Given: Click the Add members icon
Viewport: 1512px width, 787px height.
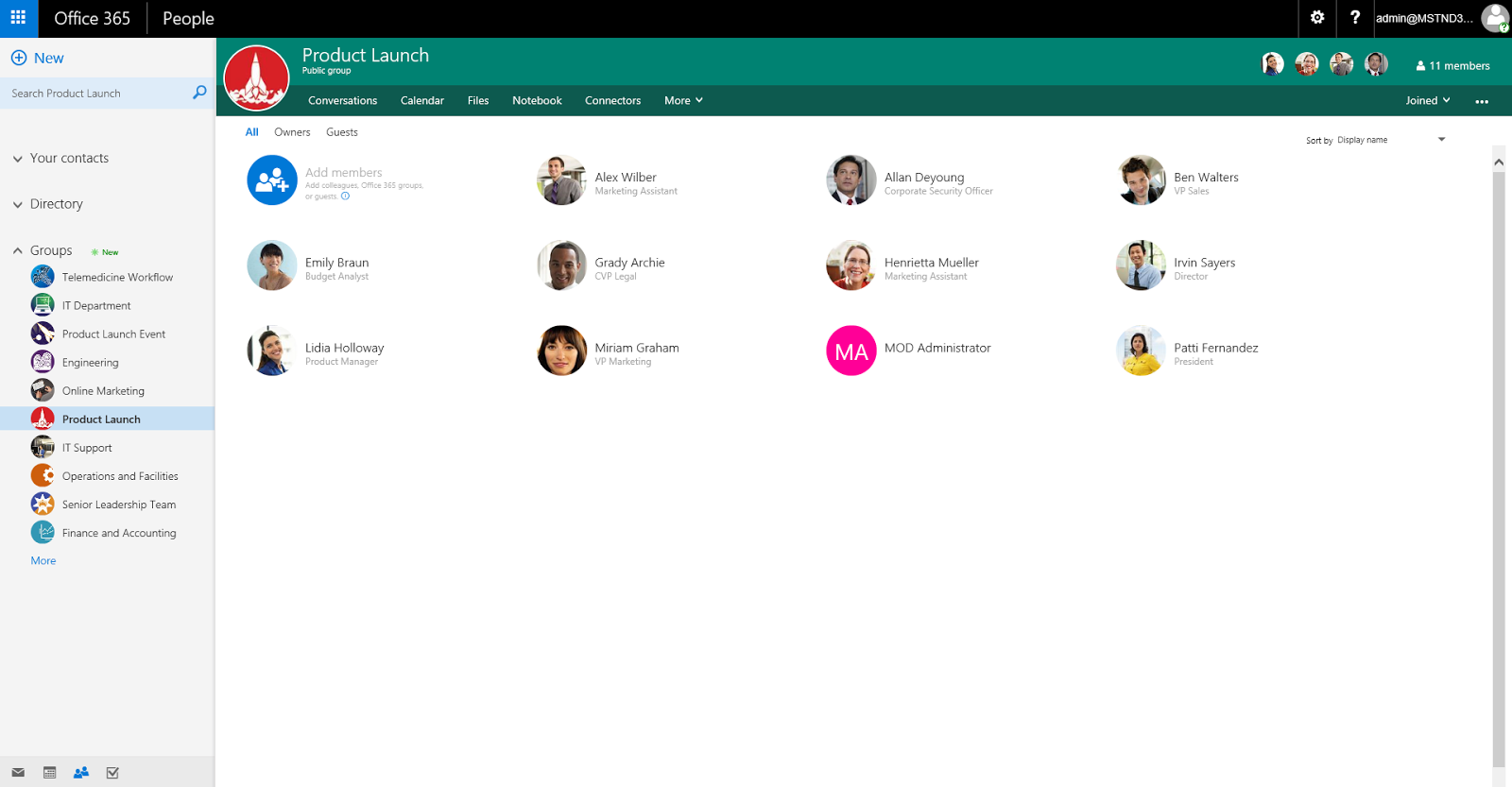Looking at the screenshot, I should coord(272,180).
